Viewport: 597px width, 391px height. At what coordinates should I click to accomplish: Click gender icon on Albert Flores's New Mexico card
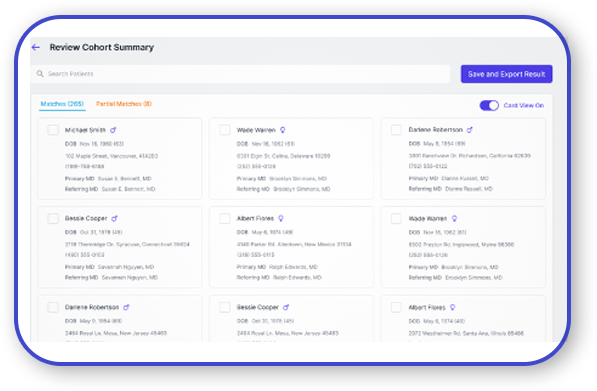281,218
